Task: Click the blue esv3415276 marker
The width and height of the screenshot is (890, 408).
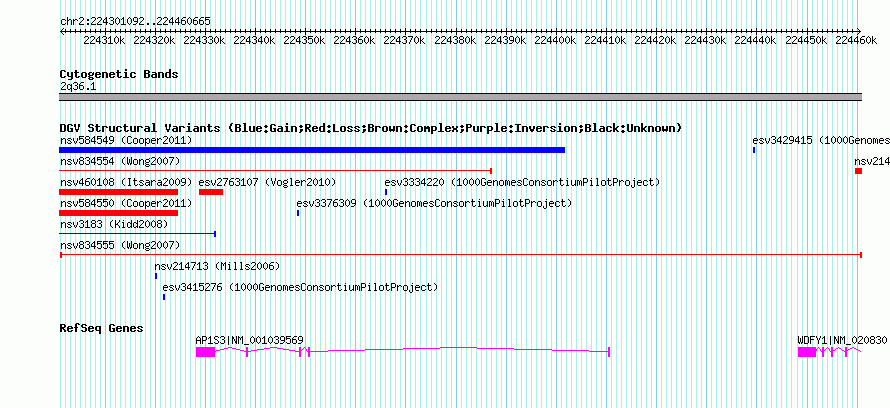Action: click(x=164, y=297)
